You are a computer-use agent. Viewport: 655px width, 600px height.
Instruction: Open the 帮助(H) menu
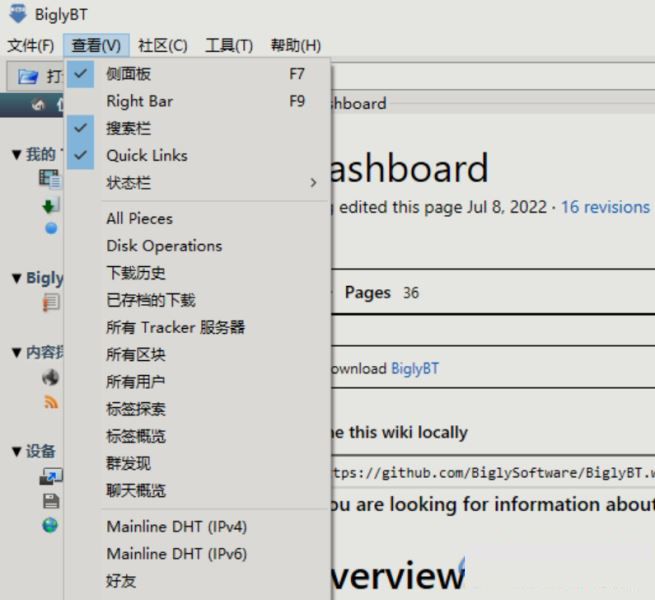[296, 45]
